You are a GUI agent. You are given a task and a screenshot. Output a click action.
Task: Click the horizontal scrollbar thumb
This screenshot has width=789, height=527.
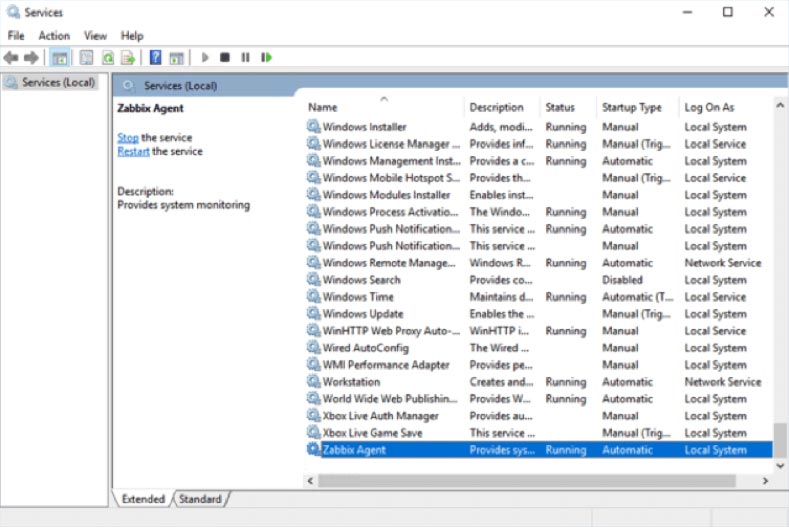point(527,481)
